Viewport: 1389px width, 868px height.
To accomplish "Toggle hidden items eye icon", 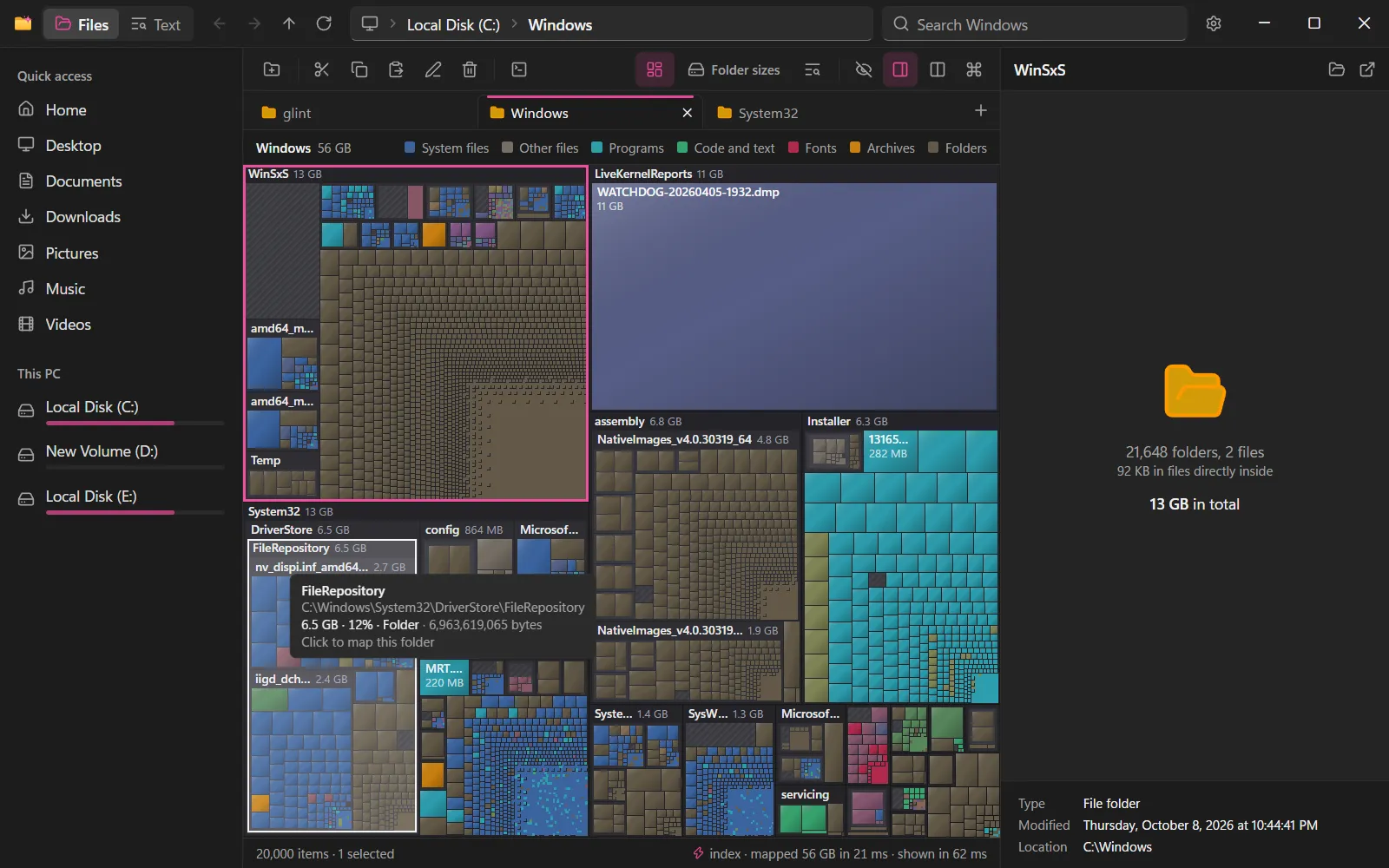I will point(864,69).
